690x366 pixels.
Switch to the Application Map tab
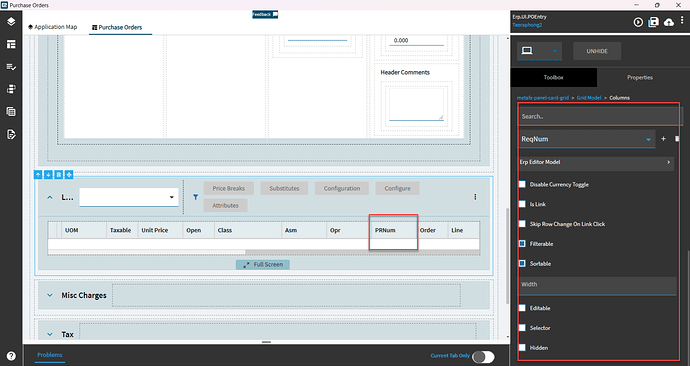(x=52, y=27)
